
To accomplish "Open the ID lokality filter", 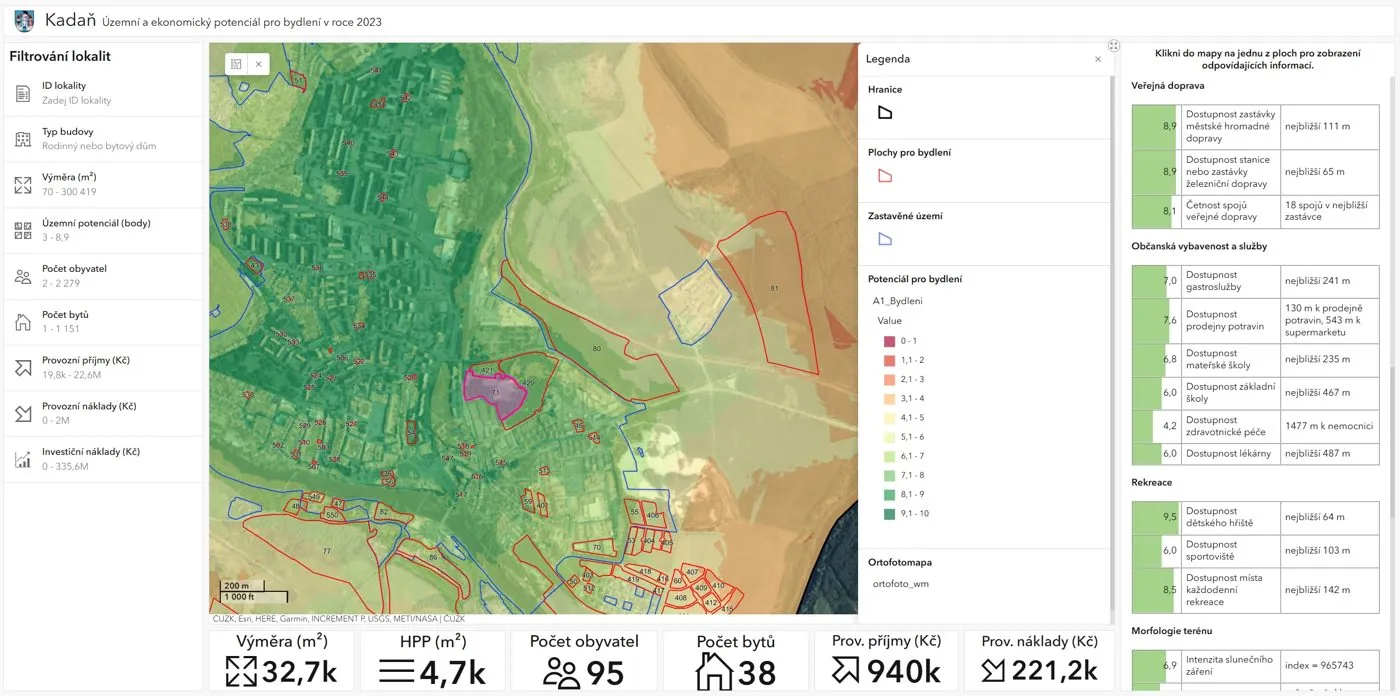I will 104,93.
